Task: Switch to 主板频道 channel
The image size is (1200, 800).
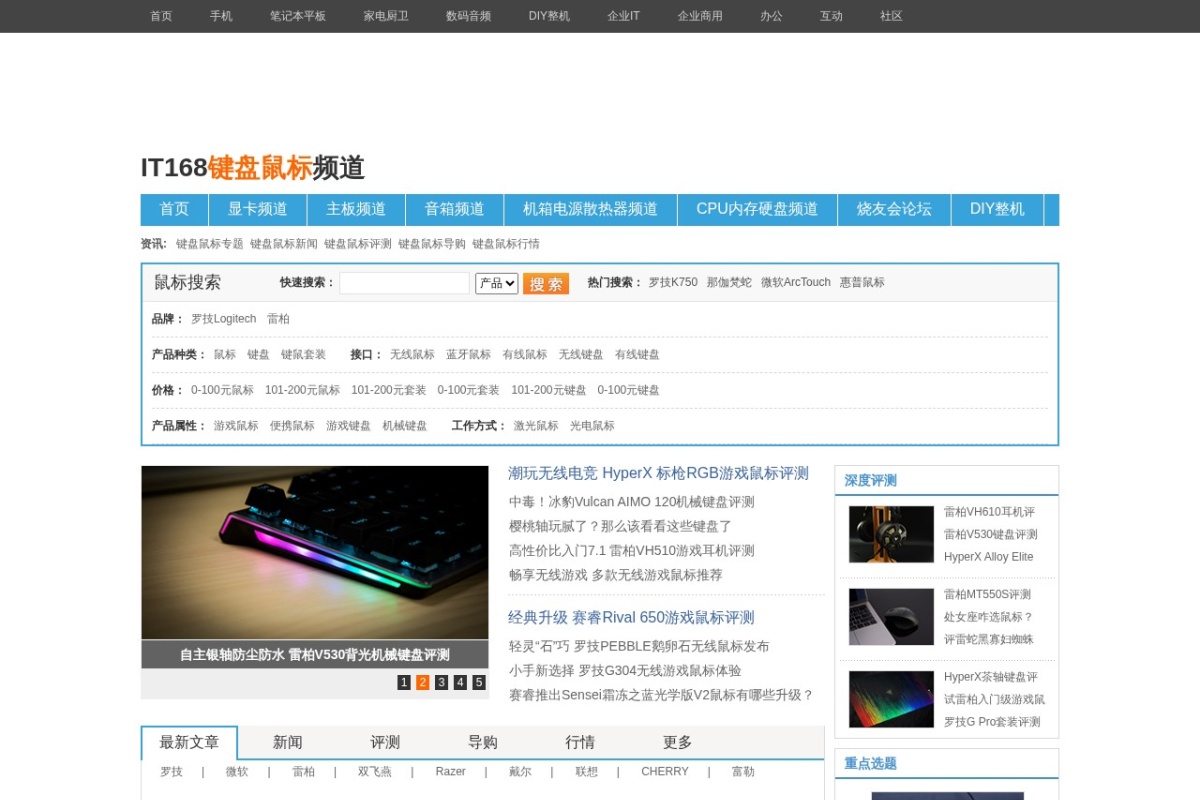Action: (356, 209)
